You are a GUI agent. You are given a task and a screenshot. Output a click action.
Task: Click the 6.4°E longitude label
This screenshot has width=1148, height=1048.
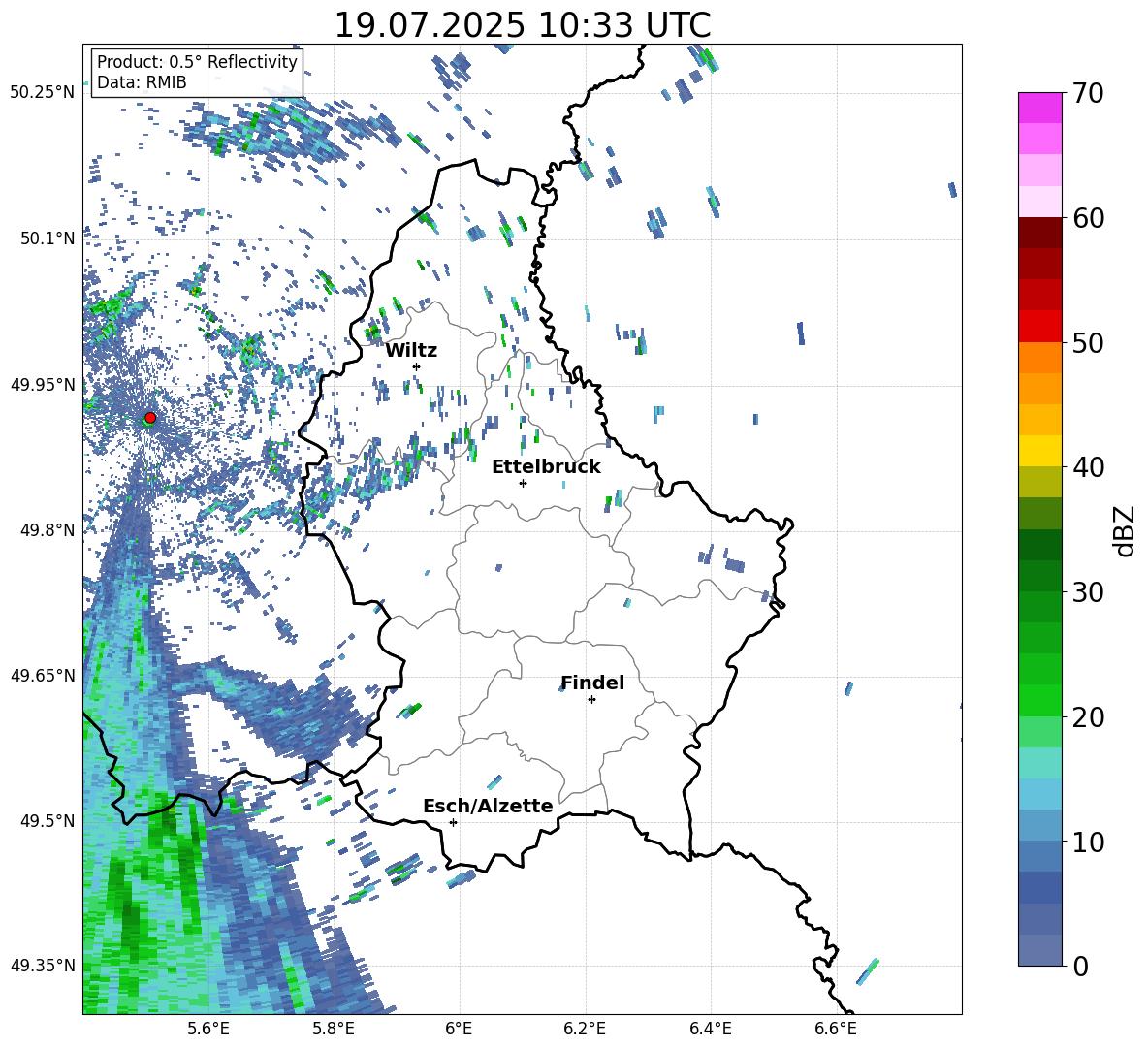pos(710,1029)
